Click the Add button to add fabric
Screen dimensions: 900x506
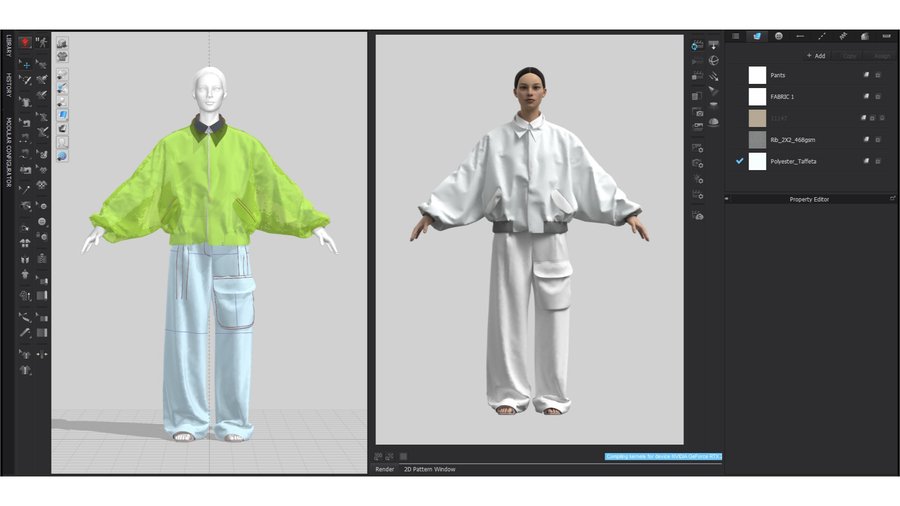(x=816, y=56)
